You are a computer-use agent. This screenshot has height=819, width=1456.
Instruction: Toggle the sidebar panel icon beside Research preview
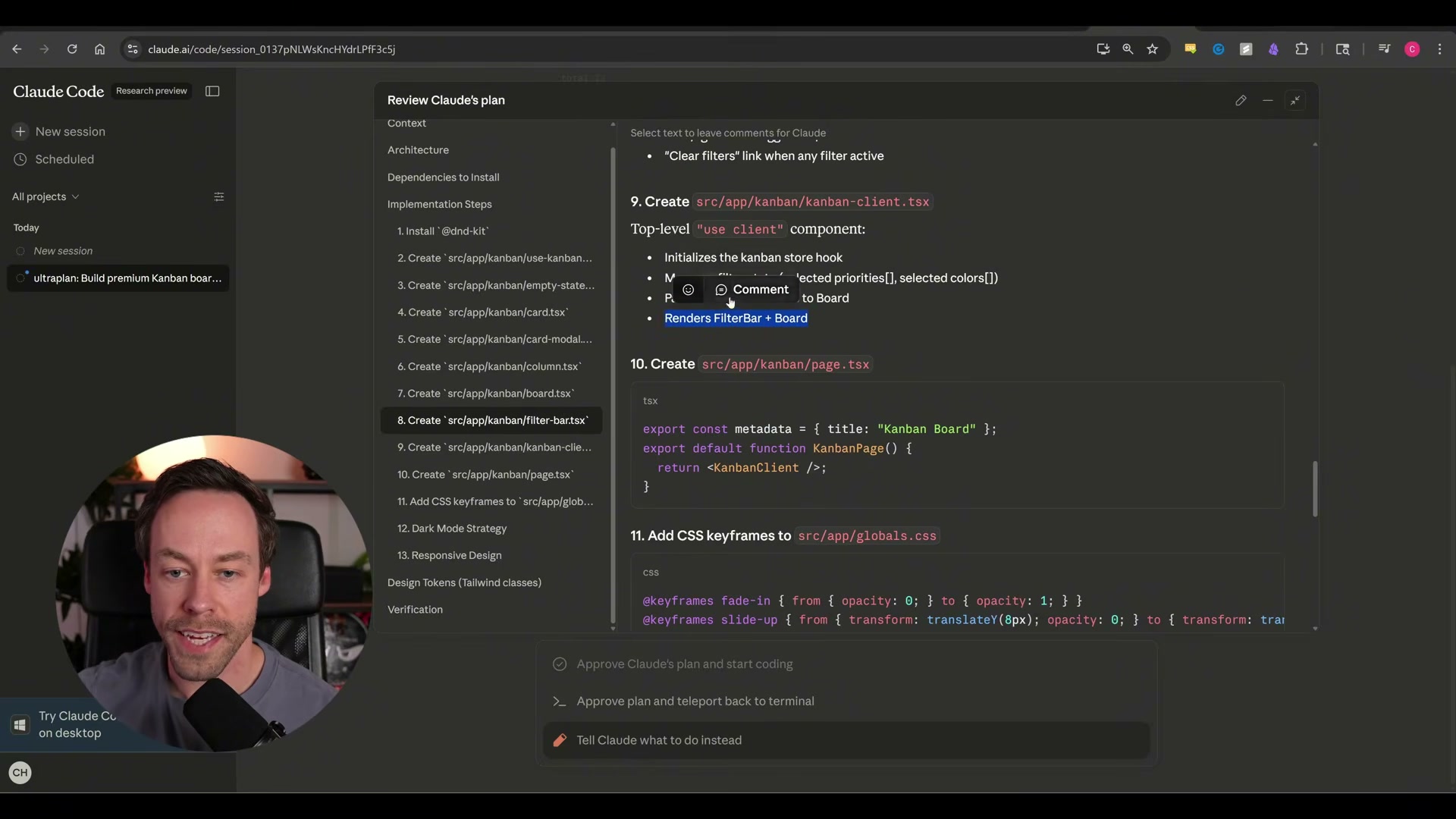click(x=212, y=91)
